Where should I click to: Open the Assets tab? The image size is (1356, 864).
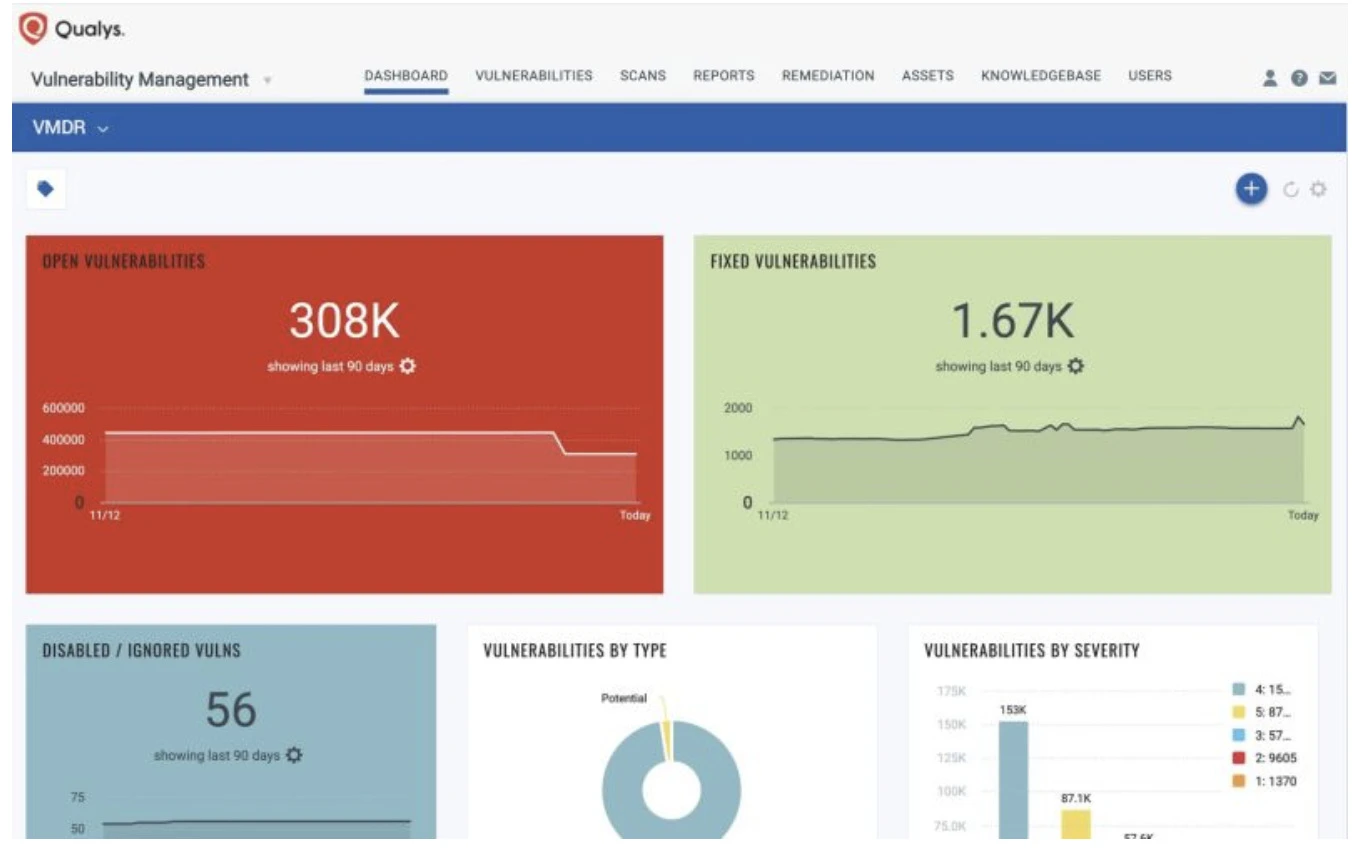pos(928,75)
